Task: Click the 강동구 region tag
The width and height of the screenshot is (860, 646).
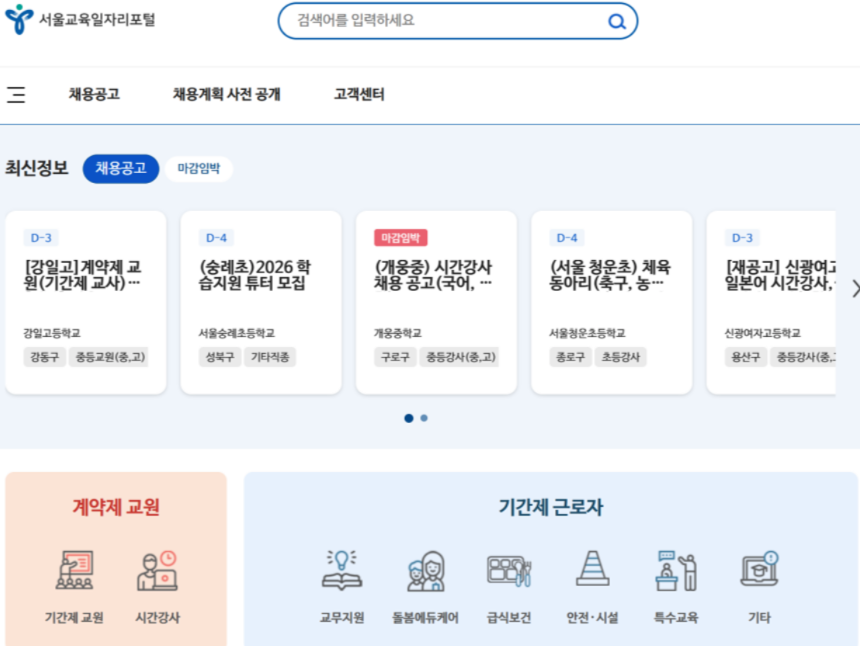Action: click(x=44, y=357)
